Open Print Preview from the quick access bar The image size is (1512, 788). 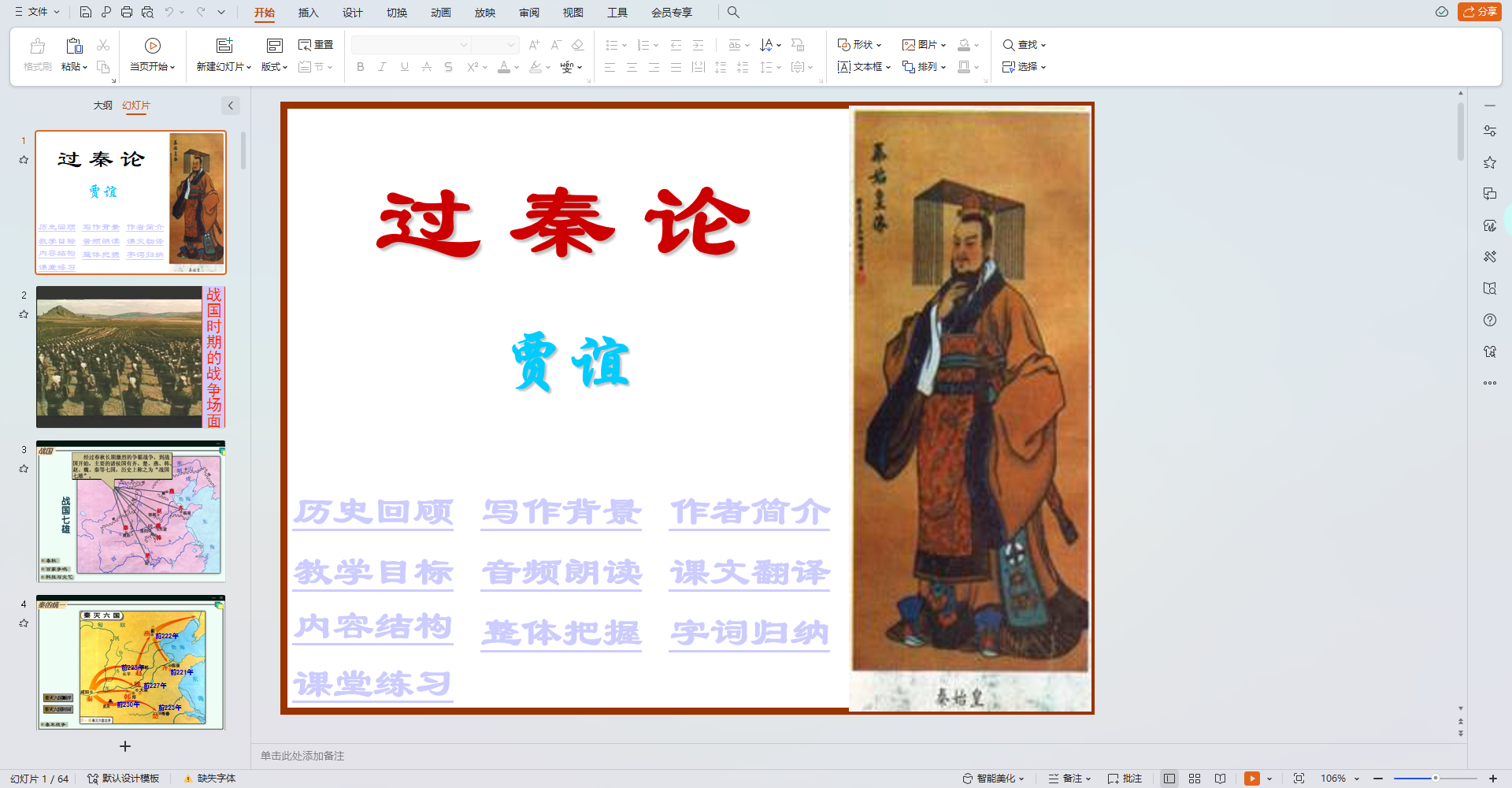click(x=147, y=12)
